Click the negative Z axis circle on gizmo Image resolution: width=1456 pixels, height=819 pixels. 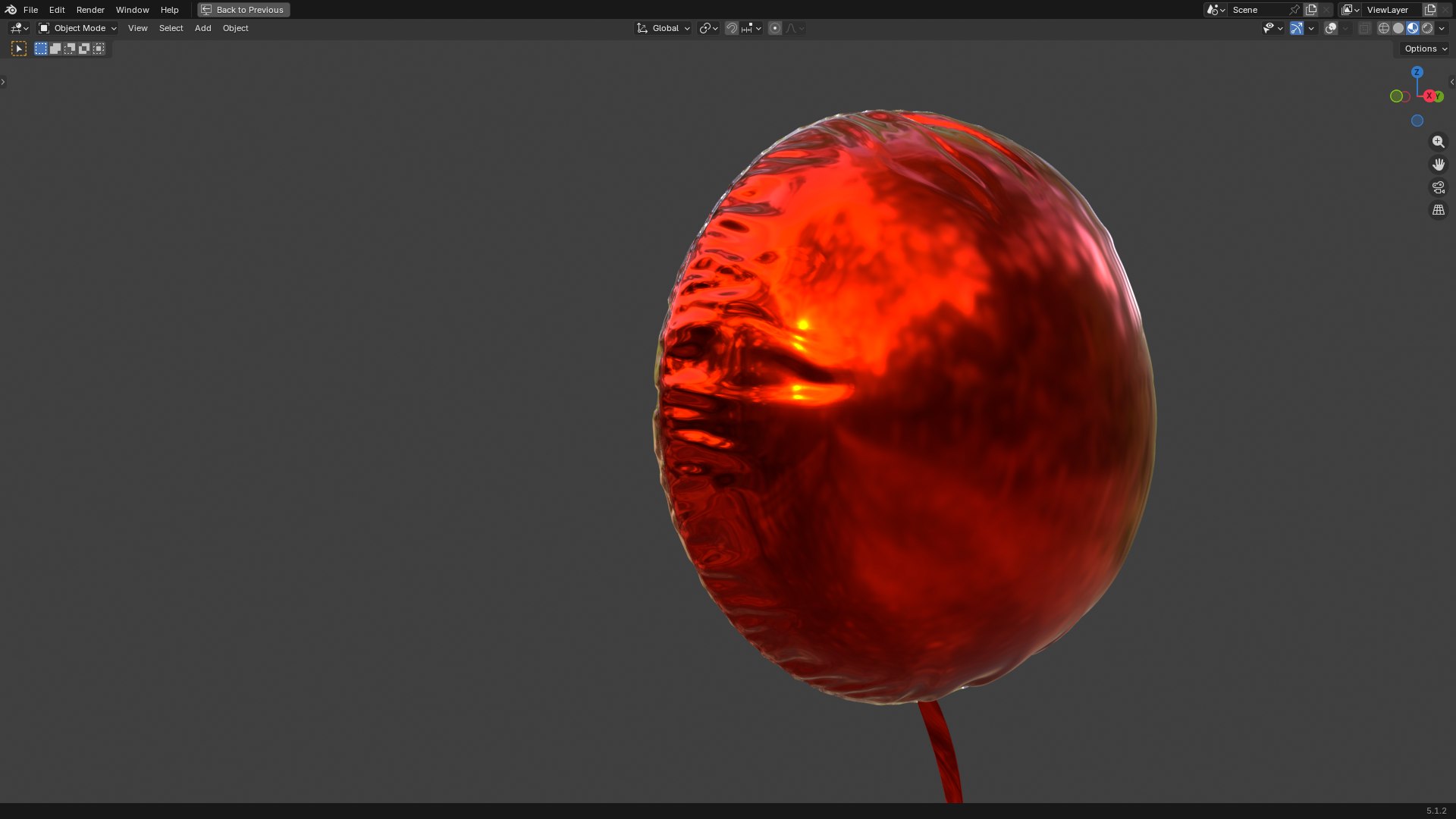[x=1417, y=121]
